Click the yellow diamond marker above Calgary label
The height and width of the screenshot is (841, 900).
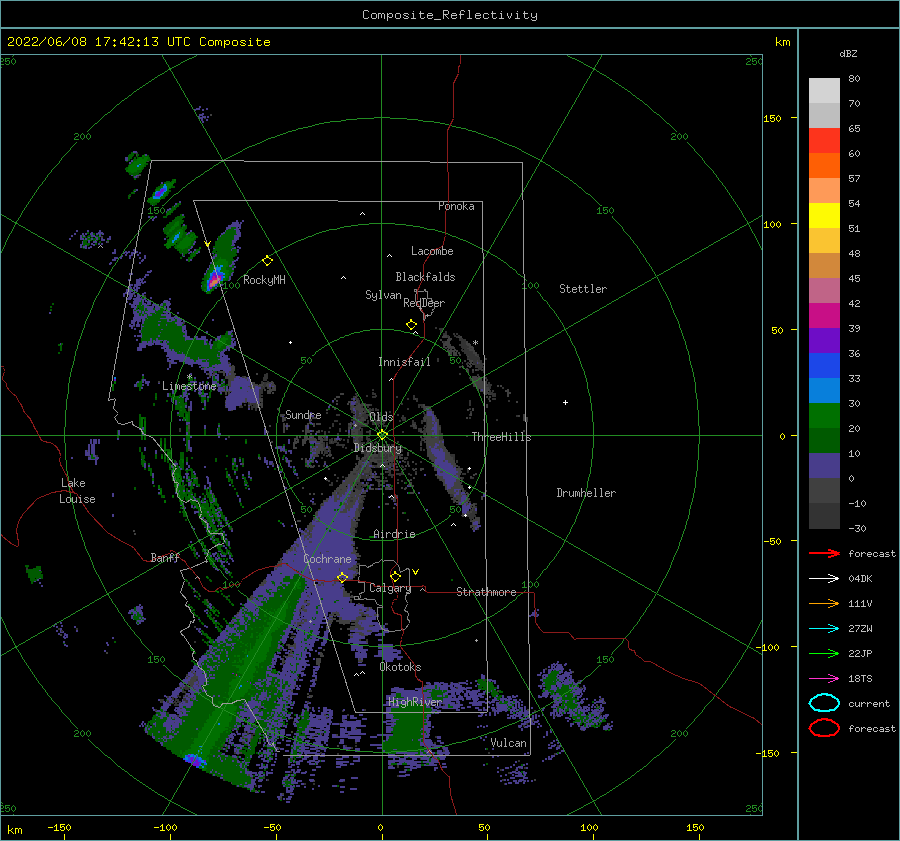tap(395, 576)
